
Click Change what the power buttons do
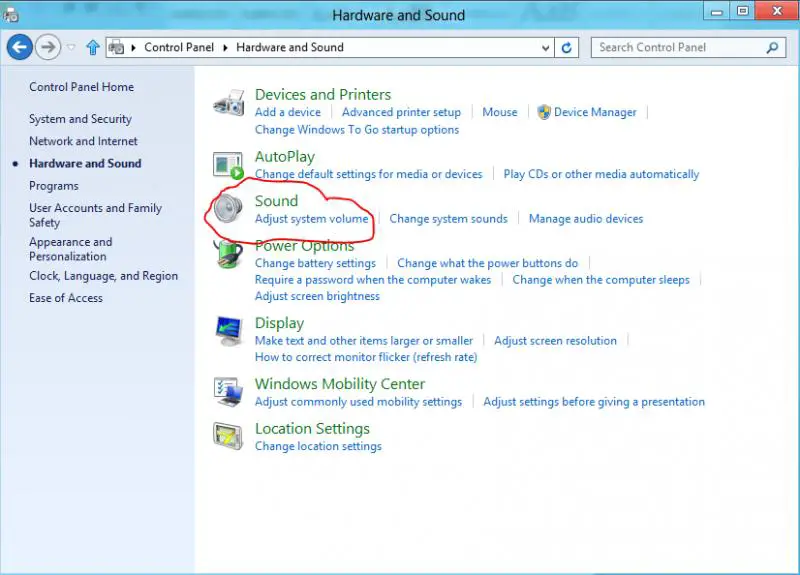[x=488, y=263]
